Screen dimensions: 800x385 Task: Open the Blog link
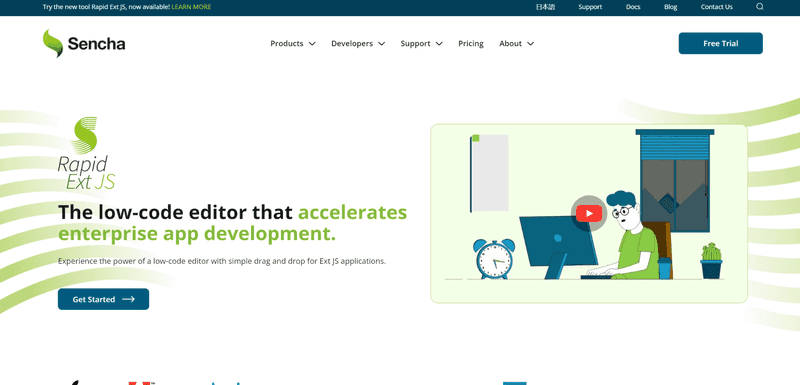(x=670, y=7)
